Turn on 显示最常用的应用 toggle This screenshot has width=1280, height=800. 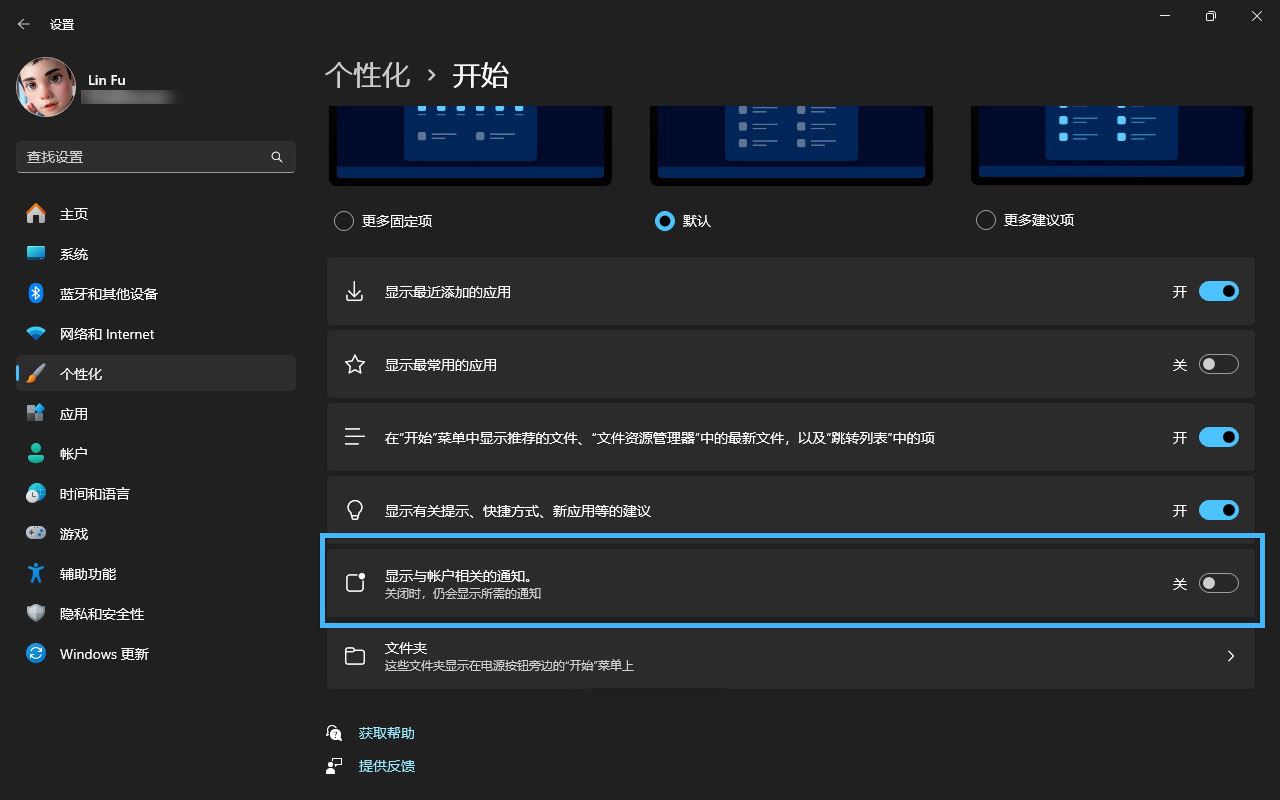click(1219, 365)
